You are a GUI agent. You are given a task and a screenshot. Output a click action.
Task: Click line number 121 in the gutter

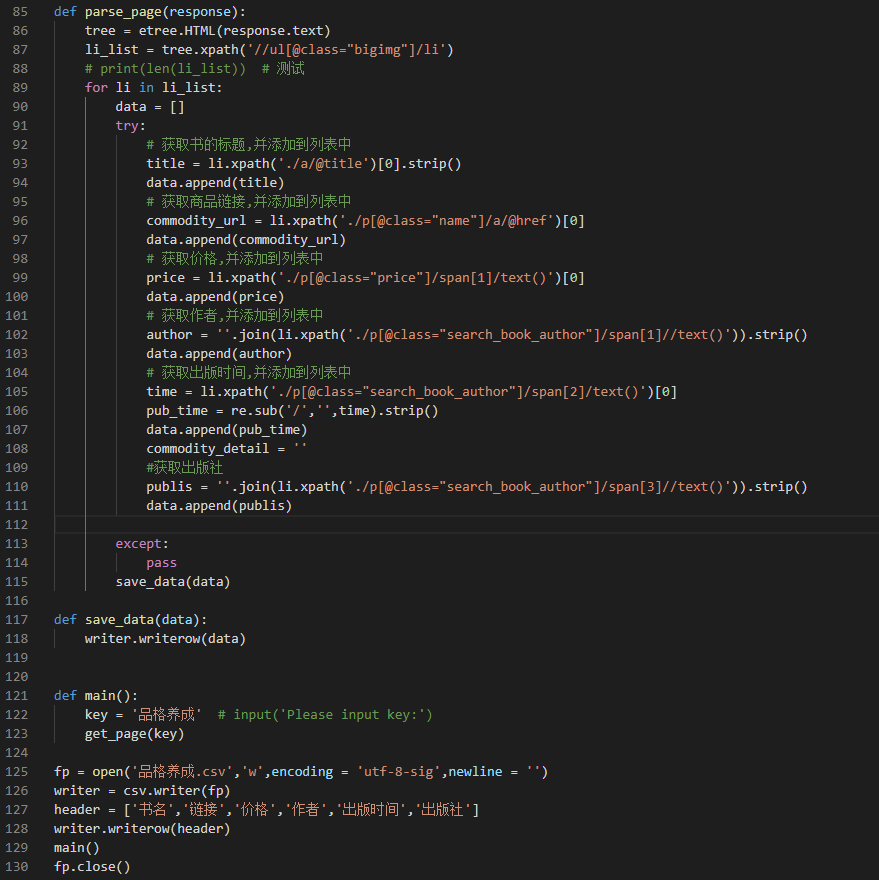[x=16, y=696]
